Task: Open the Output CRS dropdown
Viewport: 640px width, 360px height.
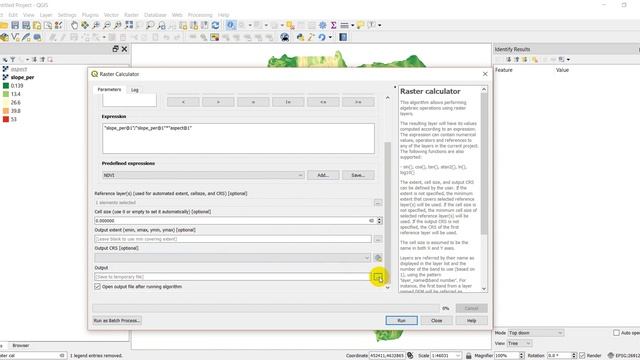Action: tap(233, 258)
